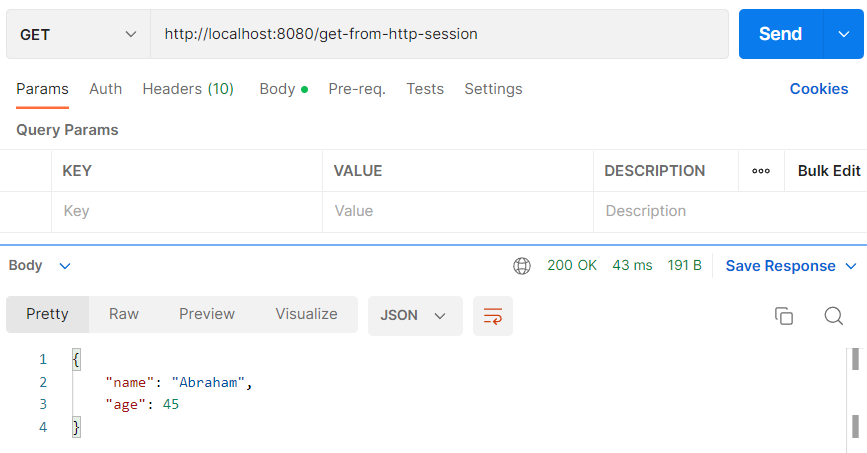Click the globe network information icon
The height and width of the screenshot is (453, 867).
(x=521, y=266)
